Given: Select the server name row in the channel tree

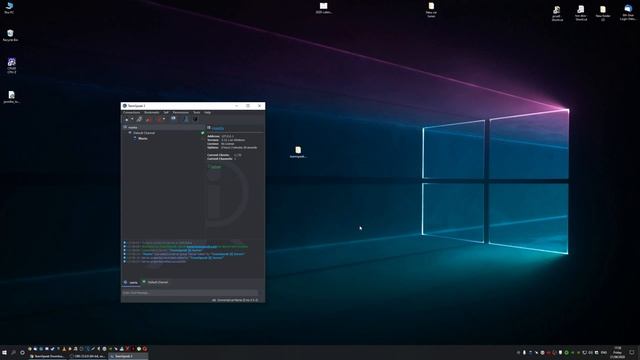Looking at the screenshot, I should (x=163, y=127).
